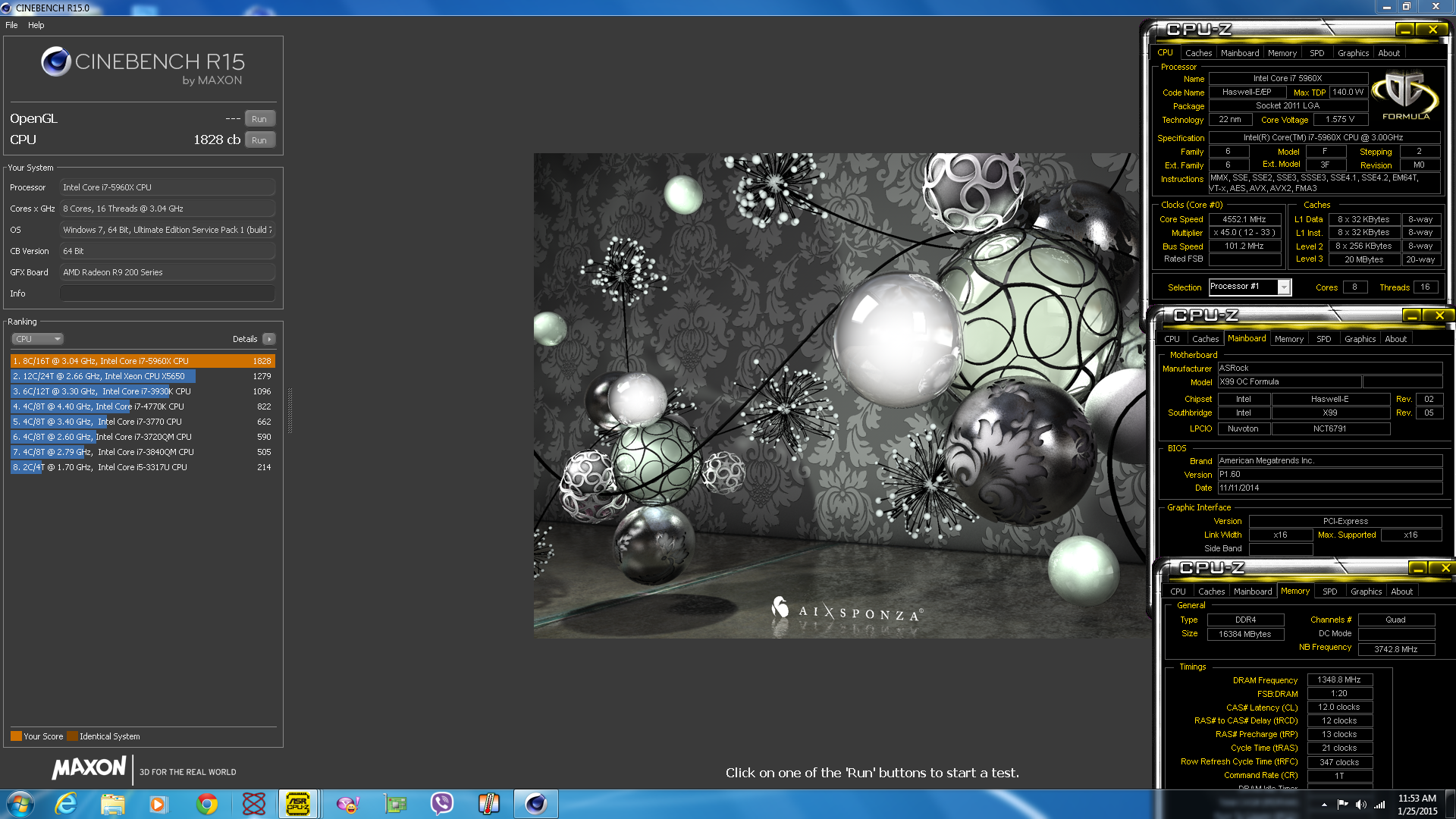Select ranking row Core i5-3317U
This screenshot has width=1456, height=819.
point(143,467)
